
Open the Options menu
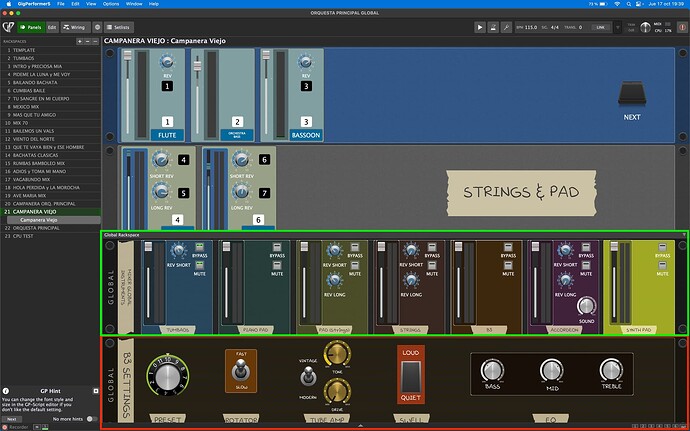tap(111, 4)
